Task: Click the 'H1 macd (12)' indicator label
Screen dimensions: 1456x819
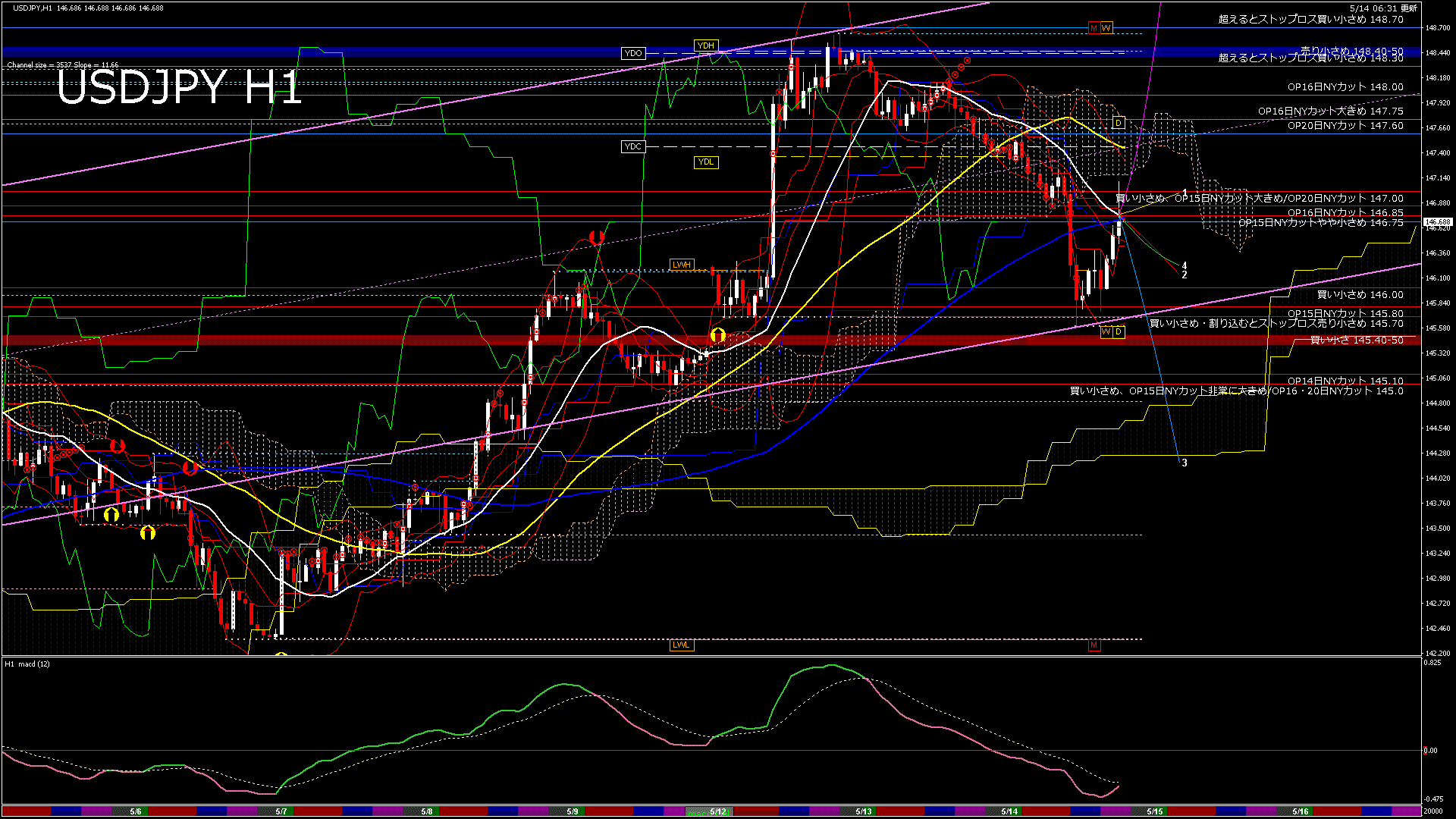Action: click(x=27, y=664)
